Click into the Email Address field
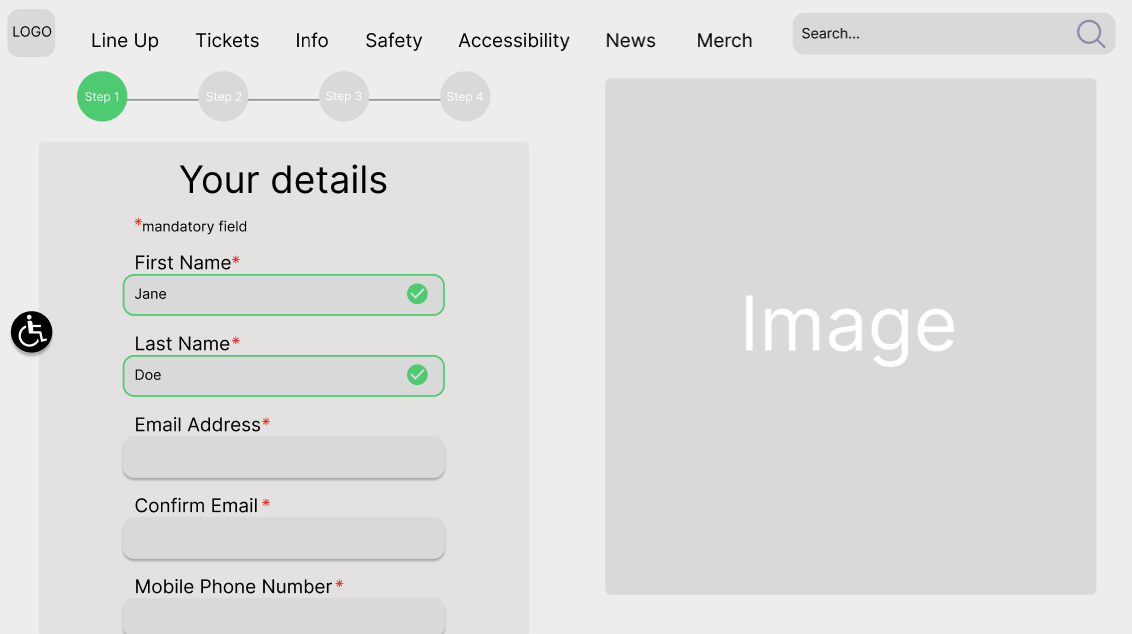The image size is (1132, 634). click(283, 457)
